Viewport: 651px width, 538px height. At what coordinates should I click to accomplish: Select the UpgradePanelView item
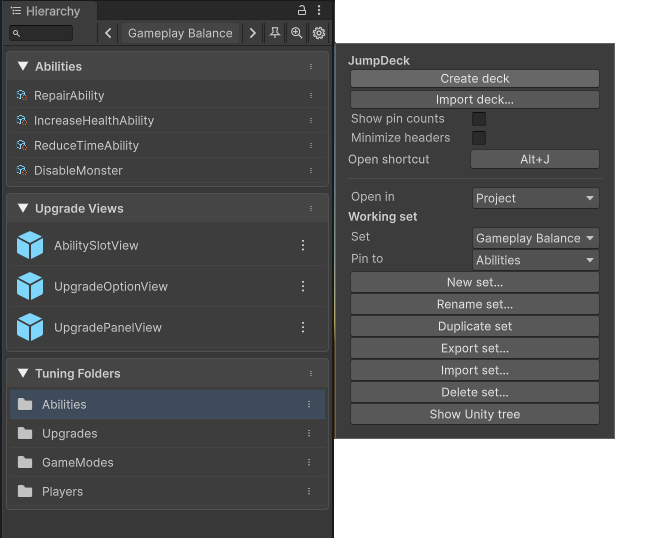(168, 327)
